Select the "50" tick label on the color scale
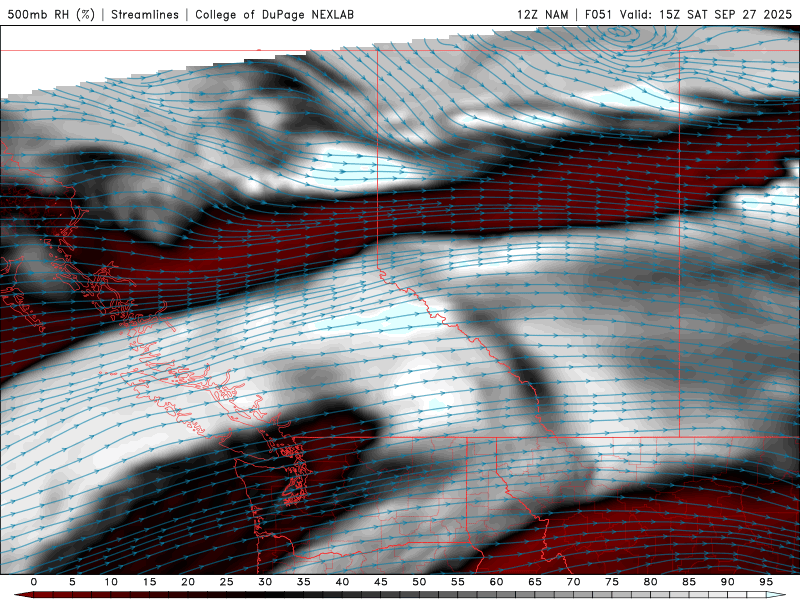Viewport: 800px width, 600px height. pos(419,582)
